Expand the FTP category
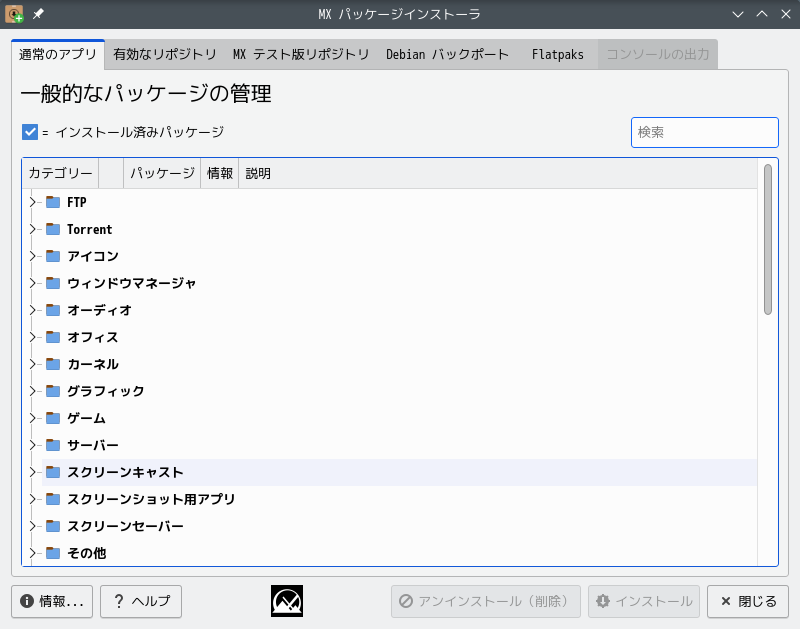The width and height of the screenshot is (800, 629). (33, 202)
